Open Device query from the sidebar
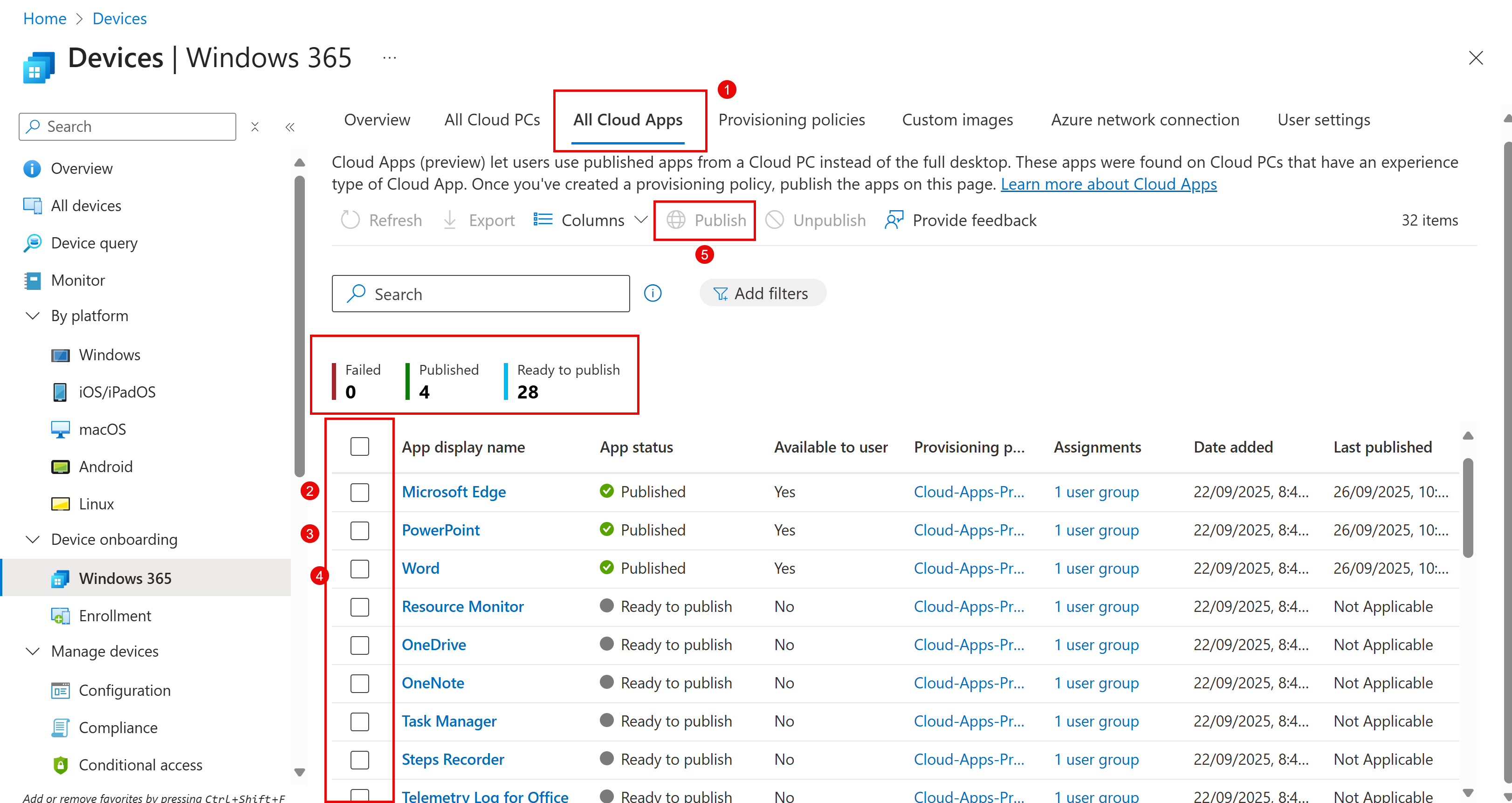 pos(94,242)
